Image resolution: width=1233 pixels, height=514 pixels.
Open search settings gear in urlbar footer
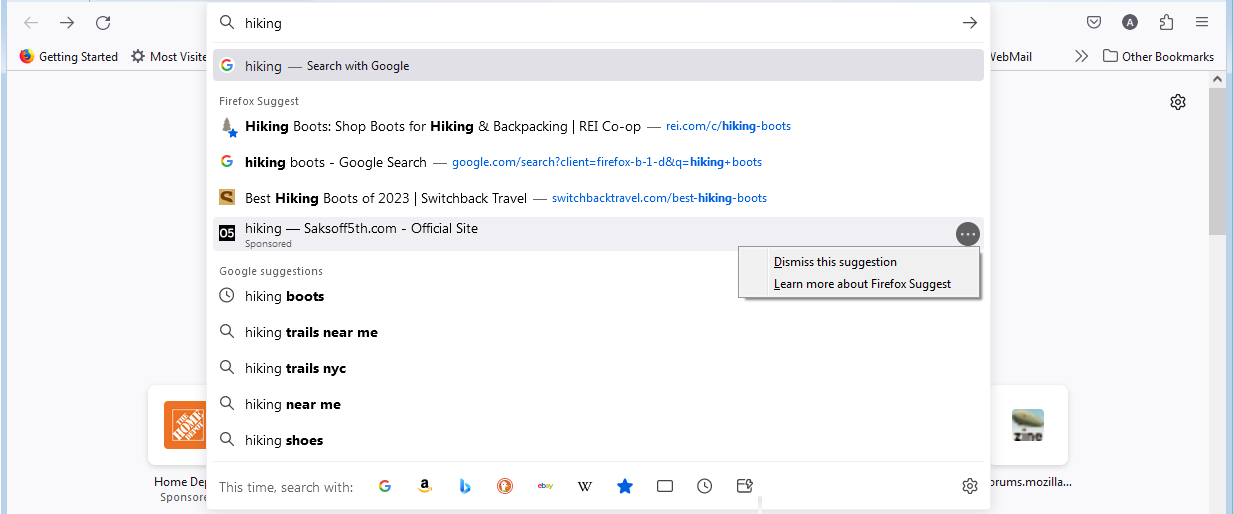point(969,486)
